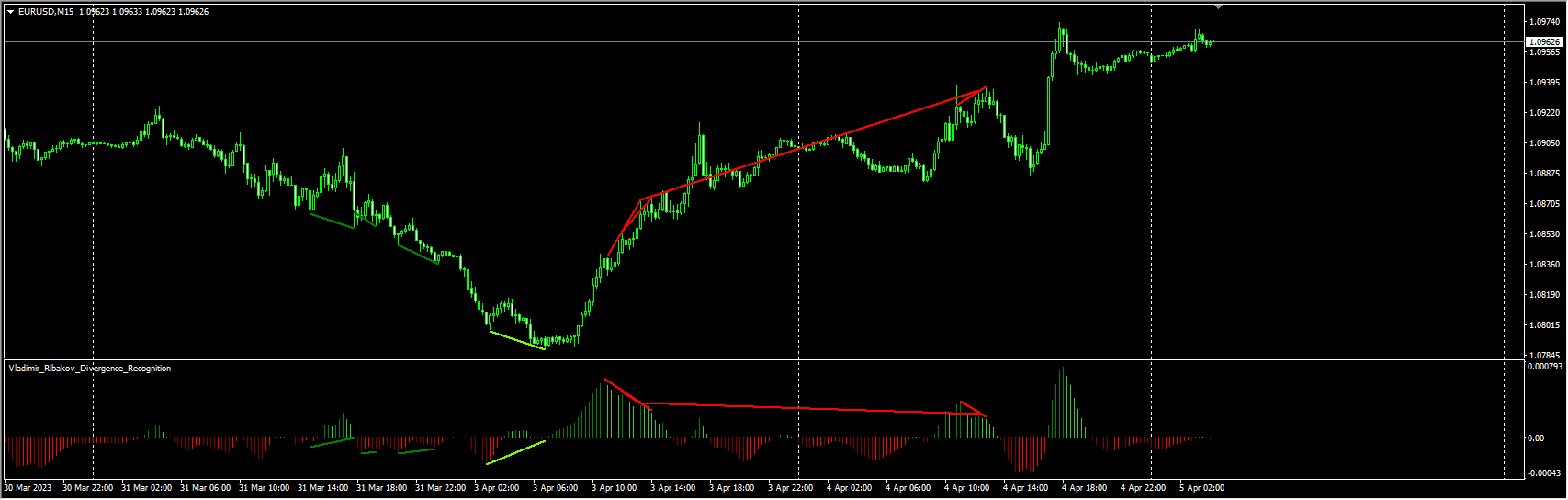Screen dimensions: 1568x500
Task: Click the indicator scale value 0.00
Action: tap(1536, 438)
